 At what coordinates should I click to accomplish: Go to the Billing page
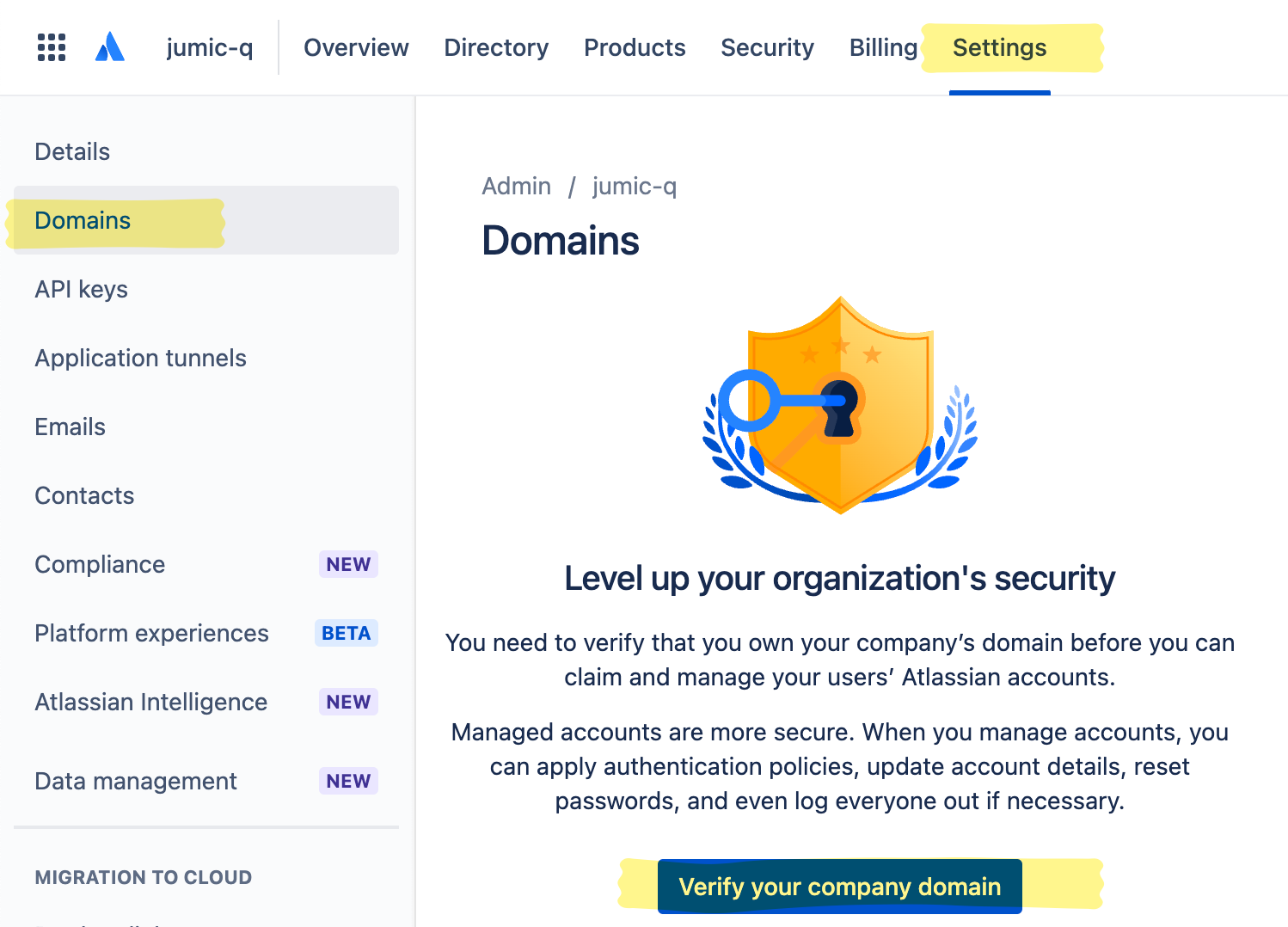click(882, 48)
